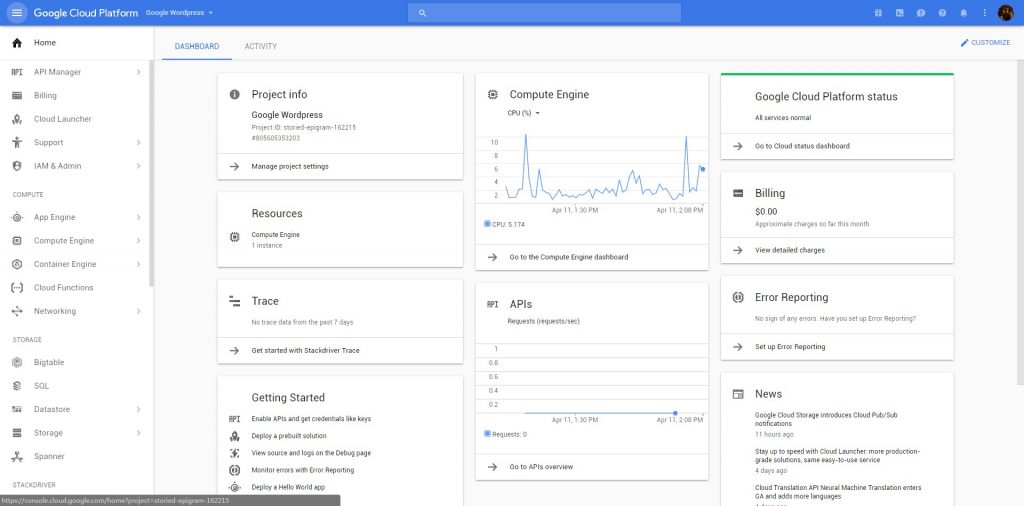
Task: Open Go to Cloud status dashboard link
Action: coord(802,146)
